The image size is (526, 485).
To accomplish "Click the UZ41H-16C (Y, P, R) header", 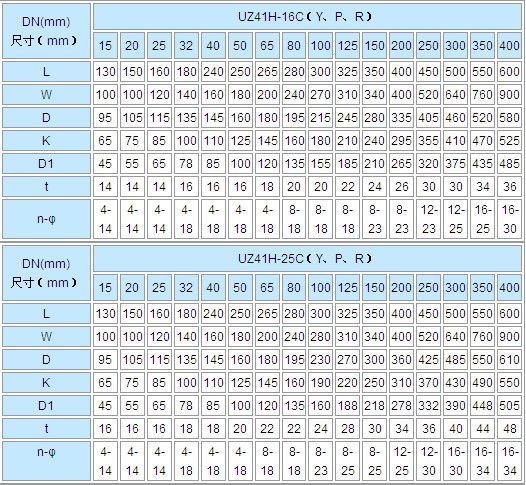I will (307, 17).
